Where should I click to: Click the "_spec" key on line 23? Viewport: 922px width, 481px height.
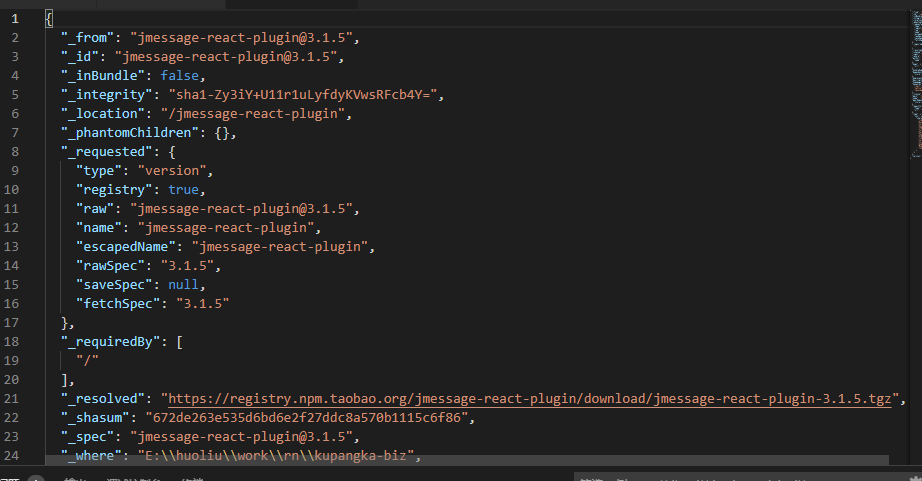click(x=88, y=437)
